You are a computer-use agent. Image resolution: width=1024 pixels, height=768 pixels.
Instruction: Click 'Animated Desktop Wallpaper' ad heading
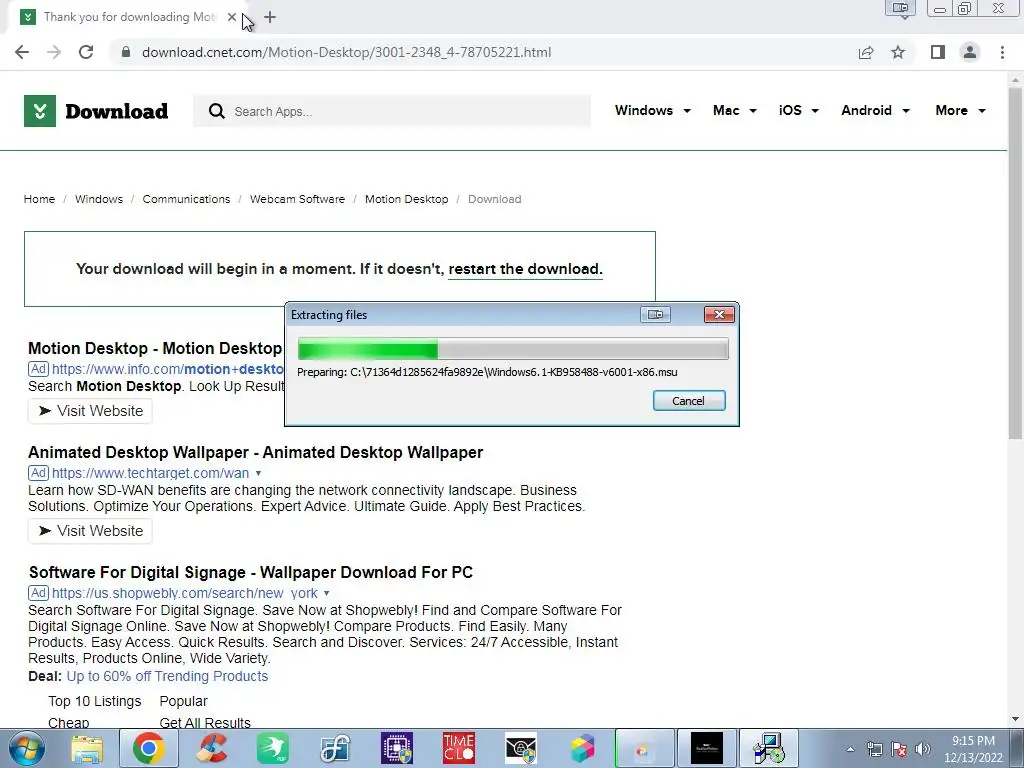pyautogui.click(x=255, y=453)
